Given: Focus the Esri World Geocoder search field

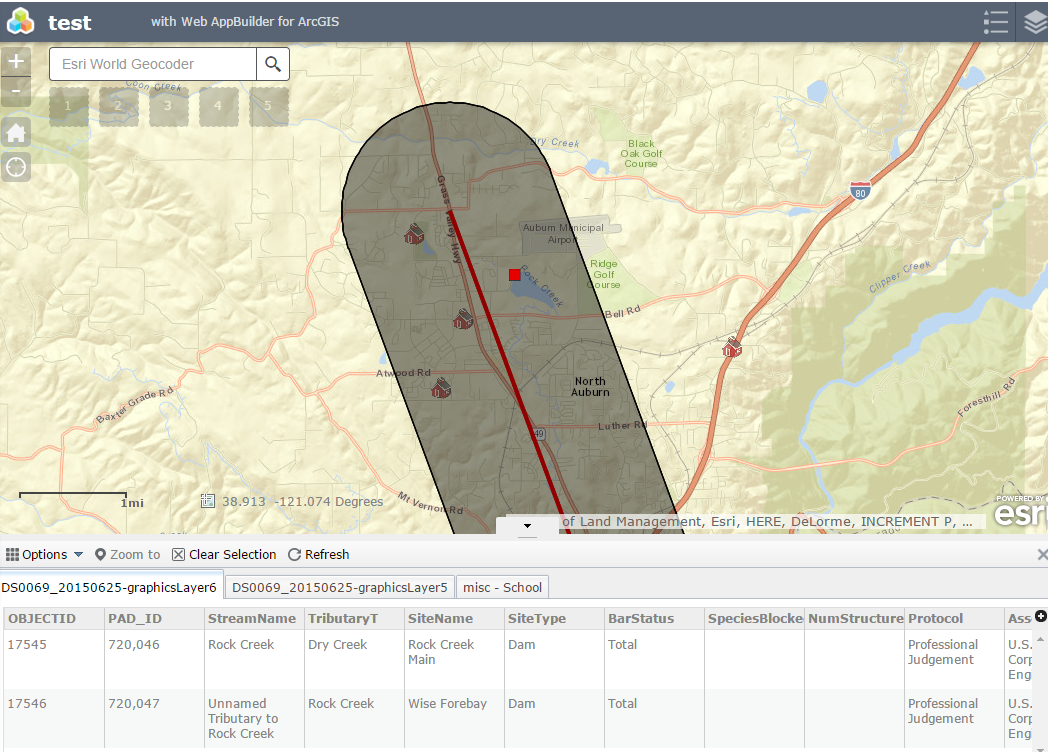Looking at the screenshot, I should tap(153, 64).
